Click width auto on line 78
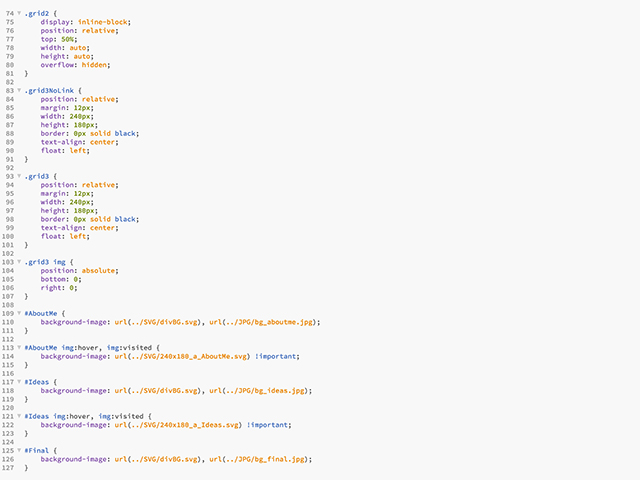The image size is (640, 480). (65, 48)
